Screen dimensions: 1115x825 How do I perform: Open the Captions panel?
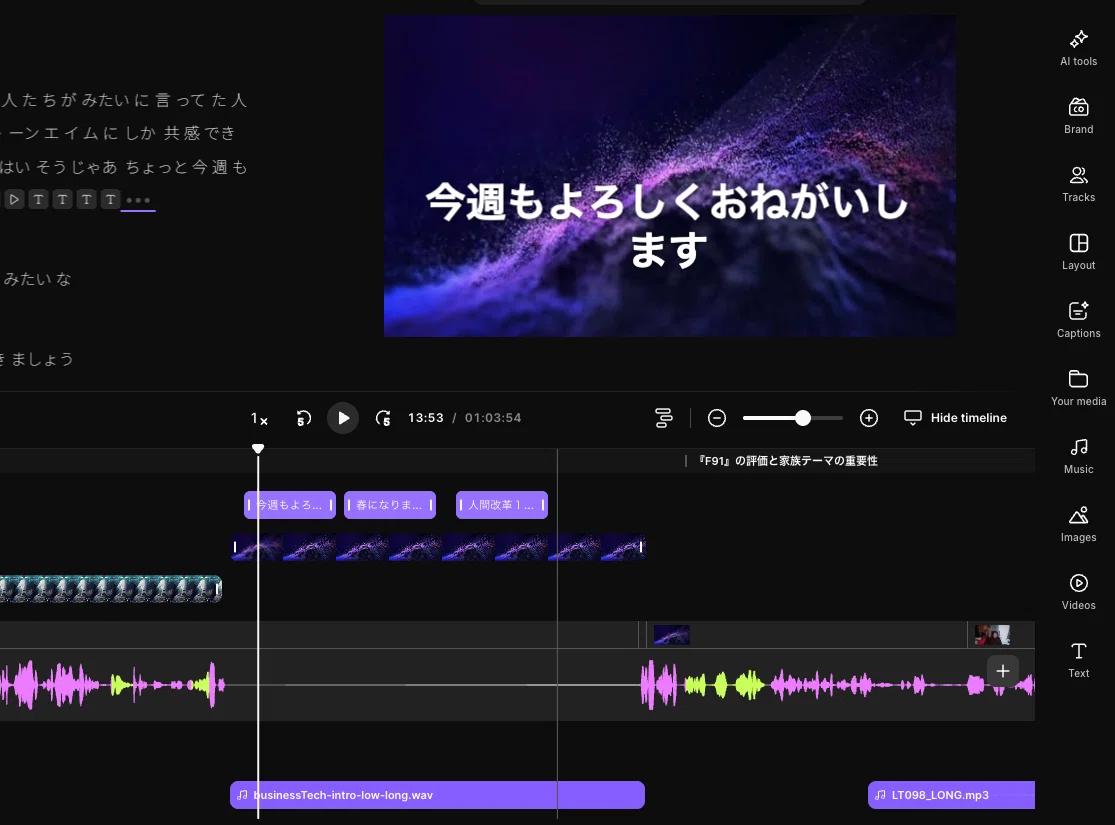[1078, 320]
